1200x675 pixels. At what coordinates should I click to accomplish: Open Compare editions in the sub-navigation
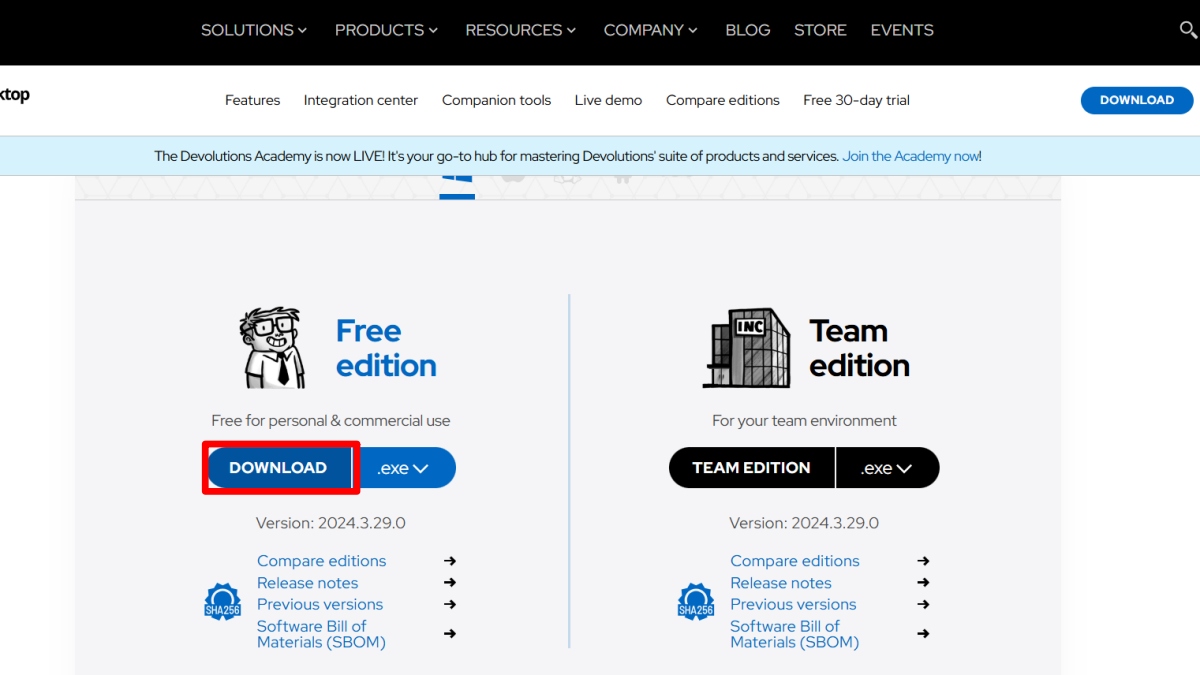723,100
